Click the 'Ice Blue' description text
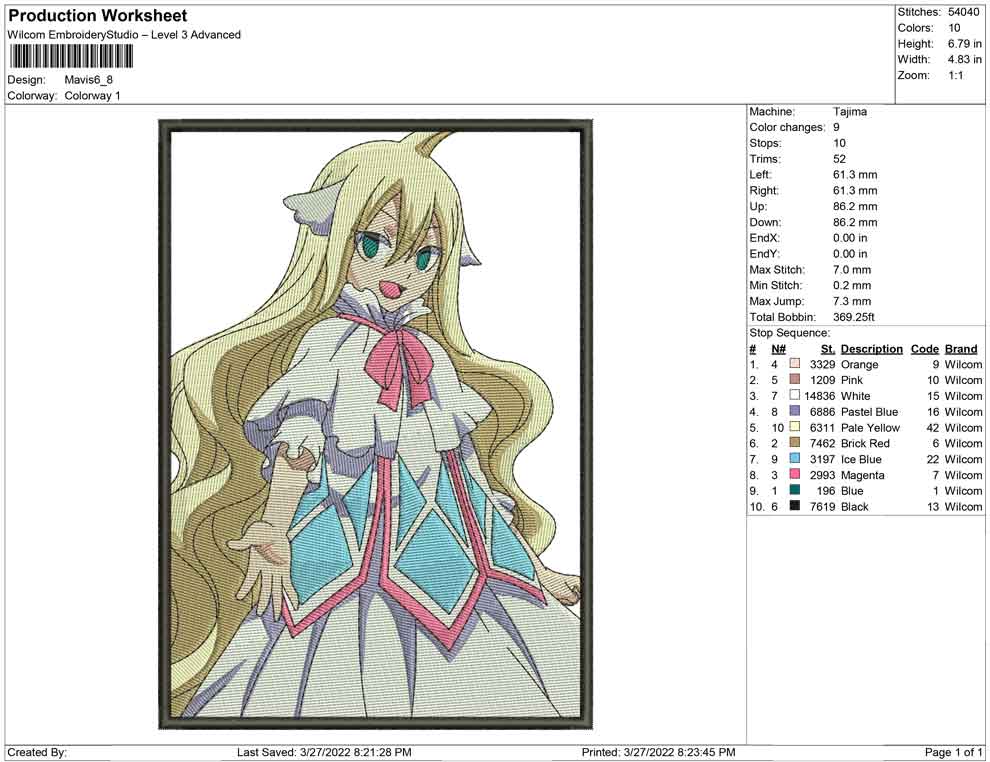This screenshot has width=990, height=762. click(861, 459)
